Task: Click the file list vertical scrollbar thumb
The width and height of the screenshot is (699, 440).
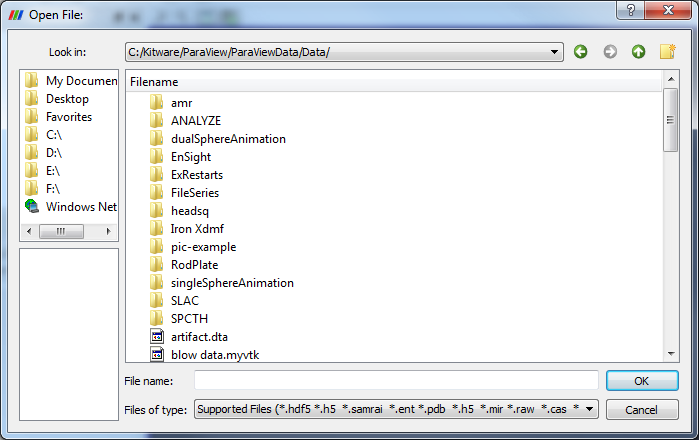Action: 670,120
